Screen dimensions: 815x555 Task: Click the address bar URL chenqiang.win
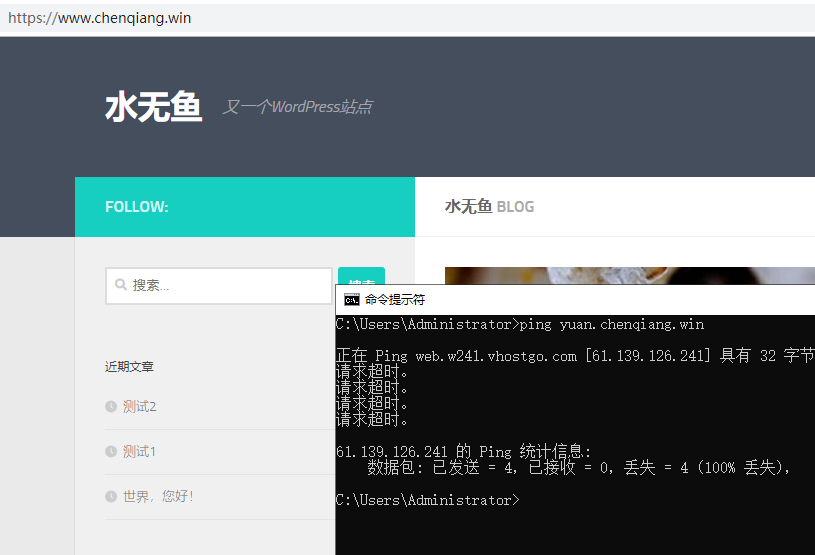100,18
